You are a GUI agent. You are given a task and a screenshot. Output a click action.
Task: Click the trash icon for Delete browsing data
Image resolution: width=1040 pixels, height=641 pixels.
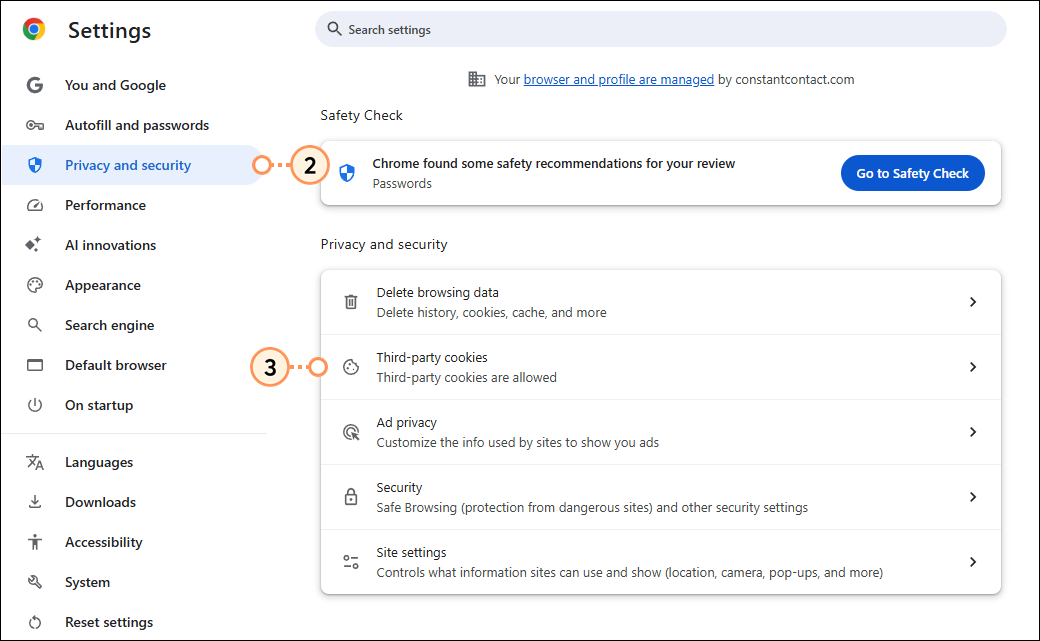pos(350,301)
